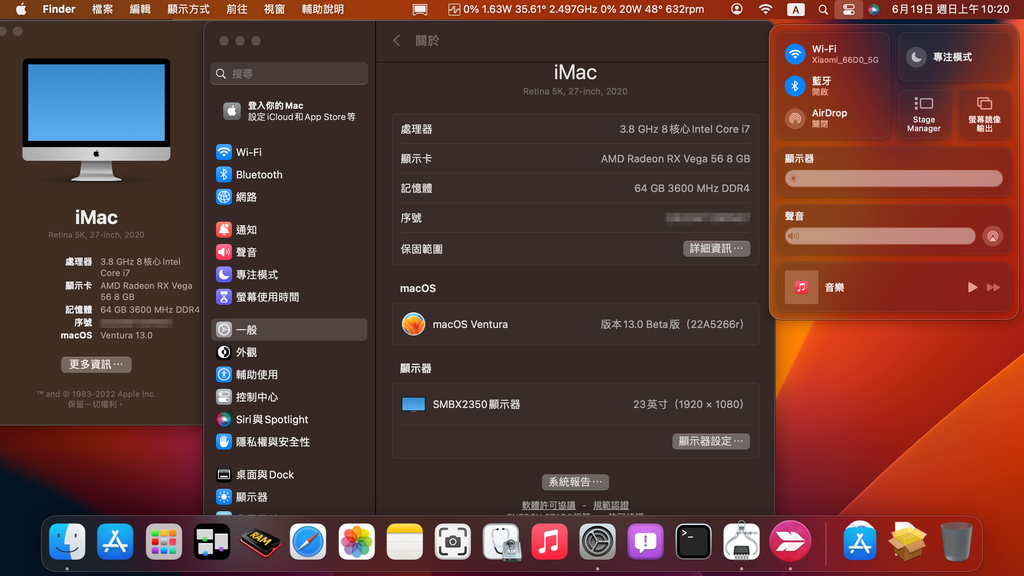Open the 顯示方式 menu

[188, 9]
